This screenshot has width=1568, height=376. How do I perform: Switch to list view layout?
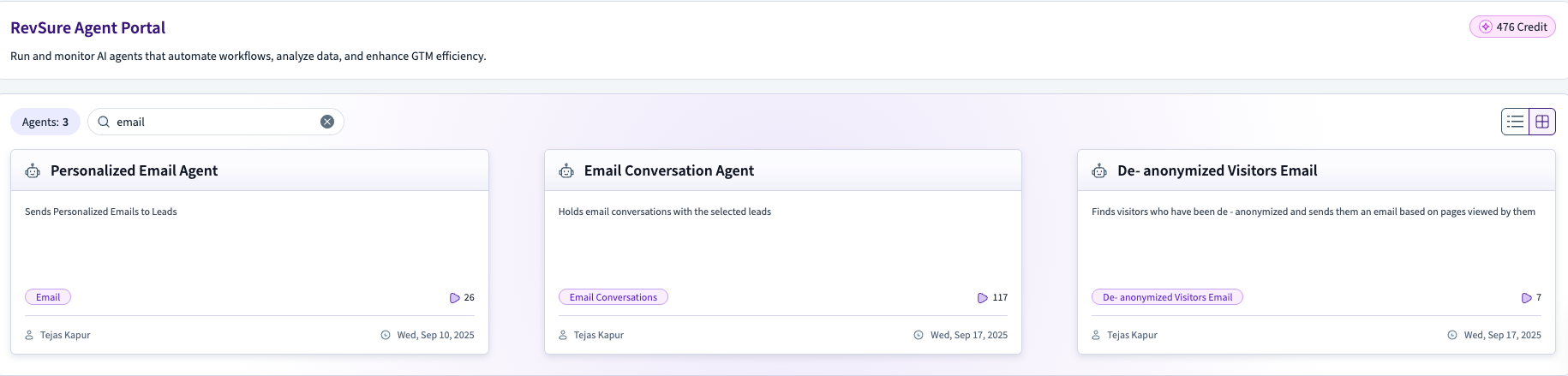coord(1516,122)
